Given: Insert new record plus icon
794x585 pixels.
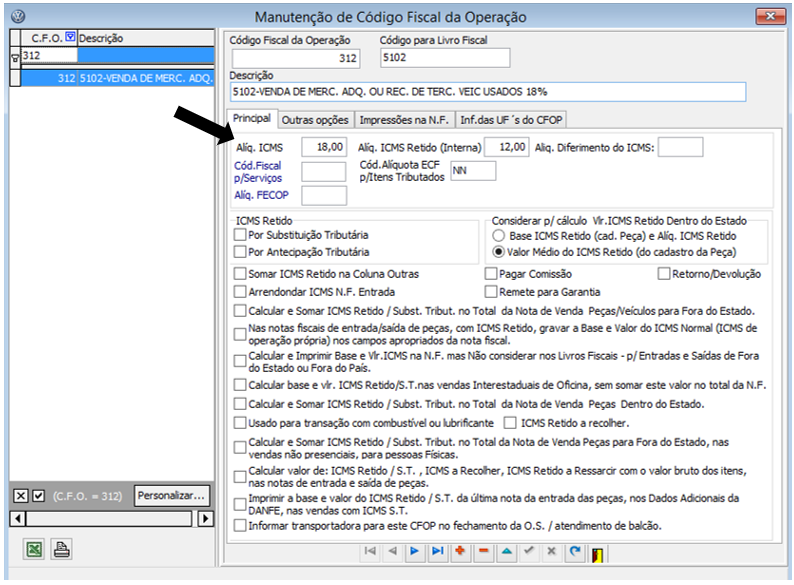Looking at the screenshot, I should coord(460,551).
